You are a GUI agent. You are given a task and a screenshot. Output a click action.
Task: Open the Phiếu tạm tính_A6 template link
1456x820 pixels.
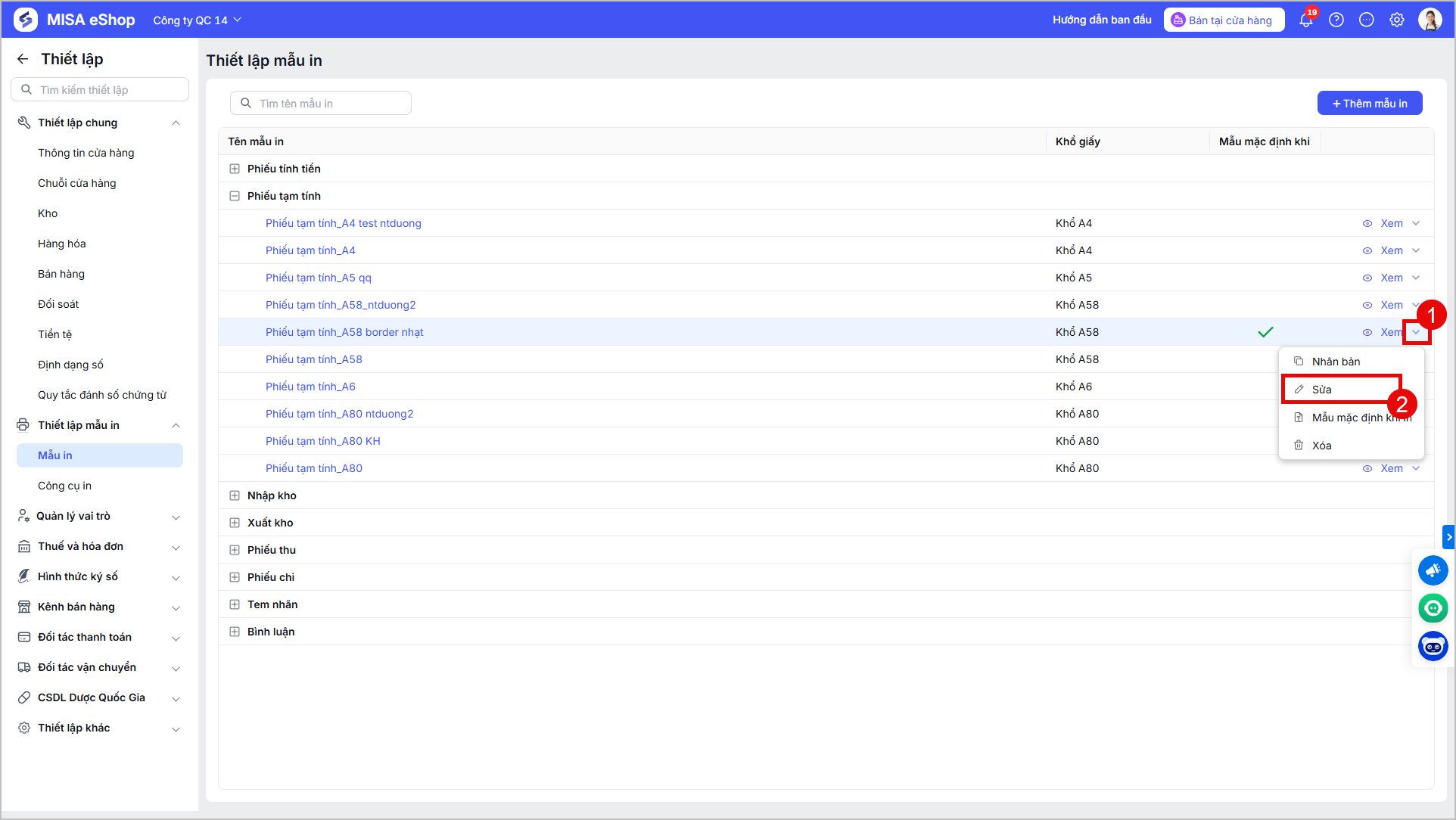[310, 387]
